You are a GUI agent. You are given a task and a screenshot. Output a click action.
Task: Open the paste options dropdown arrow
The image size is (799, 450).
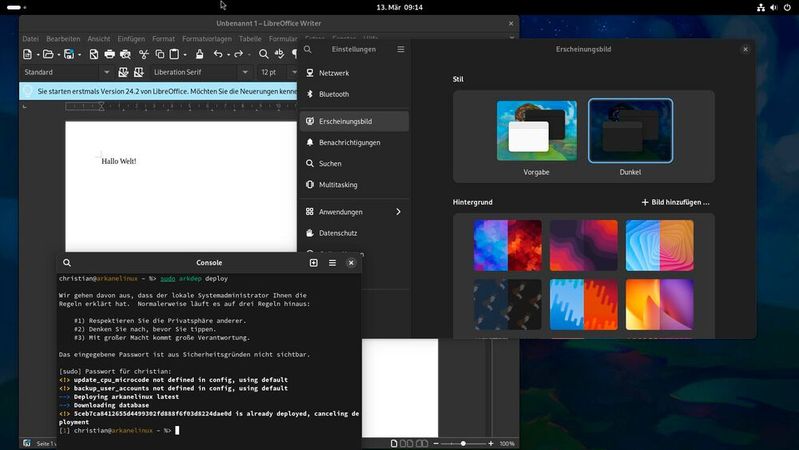pyautogui.click(x=185, y=55)
